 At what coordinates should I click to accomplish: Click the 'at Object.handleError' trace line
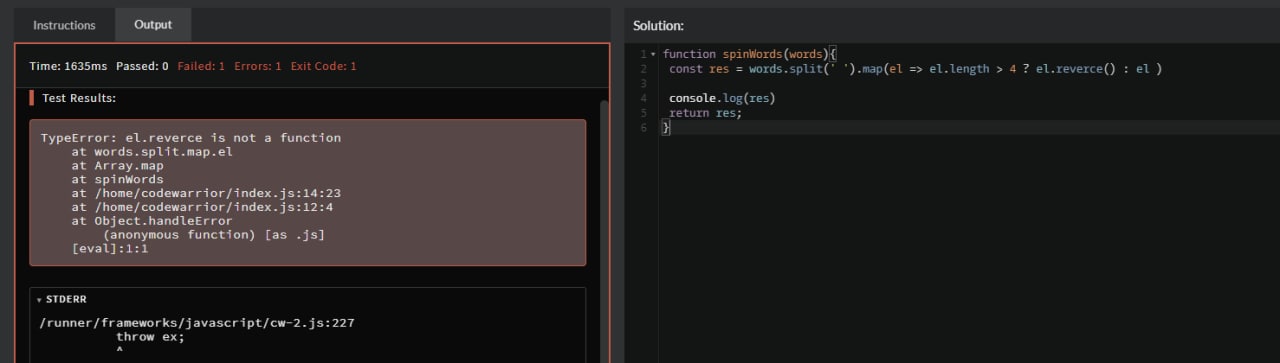(152, 221)
